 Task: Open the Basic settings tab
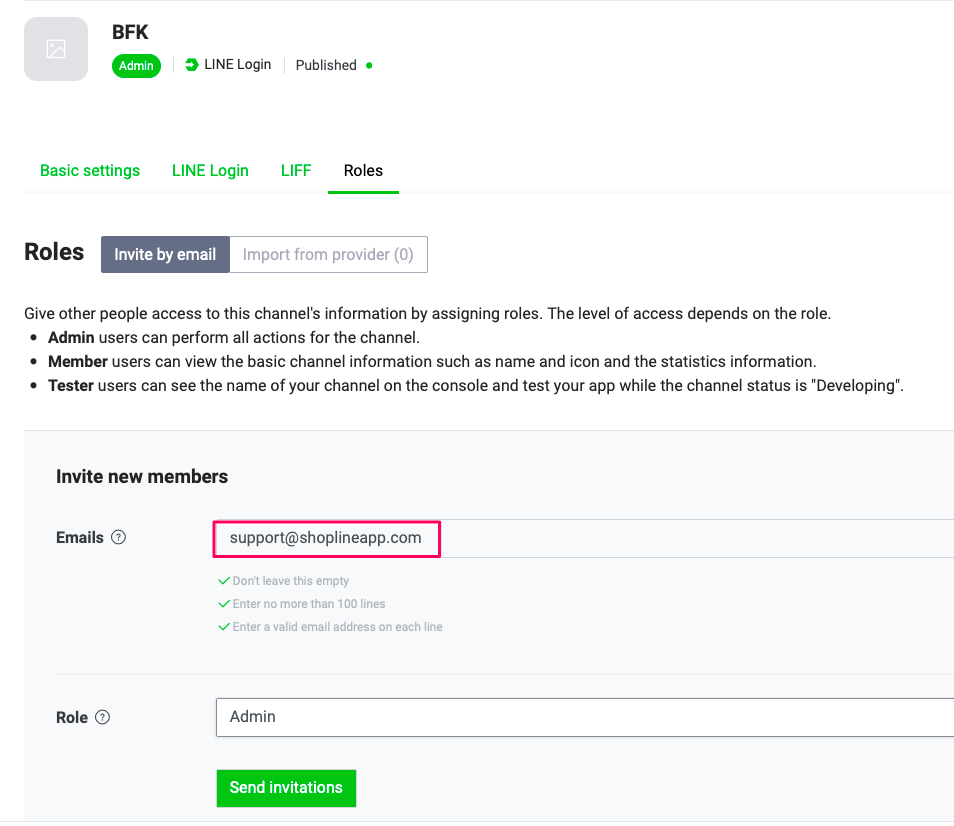90,170
